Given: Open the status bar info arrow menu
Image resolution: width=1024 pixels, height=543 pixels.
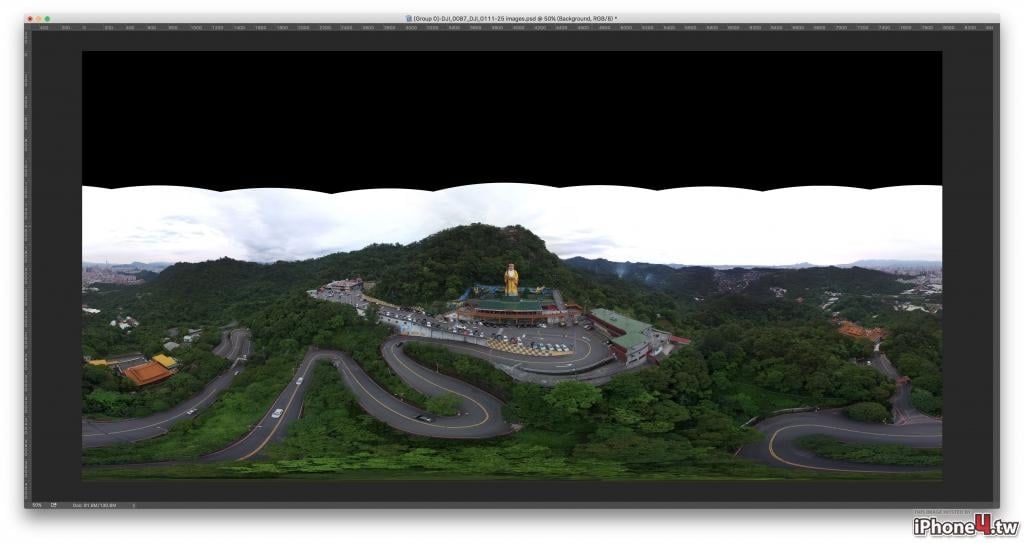Looking at the screenshot, I should [x=134, y=505].
